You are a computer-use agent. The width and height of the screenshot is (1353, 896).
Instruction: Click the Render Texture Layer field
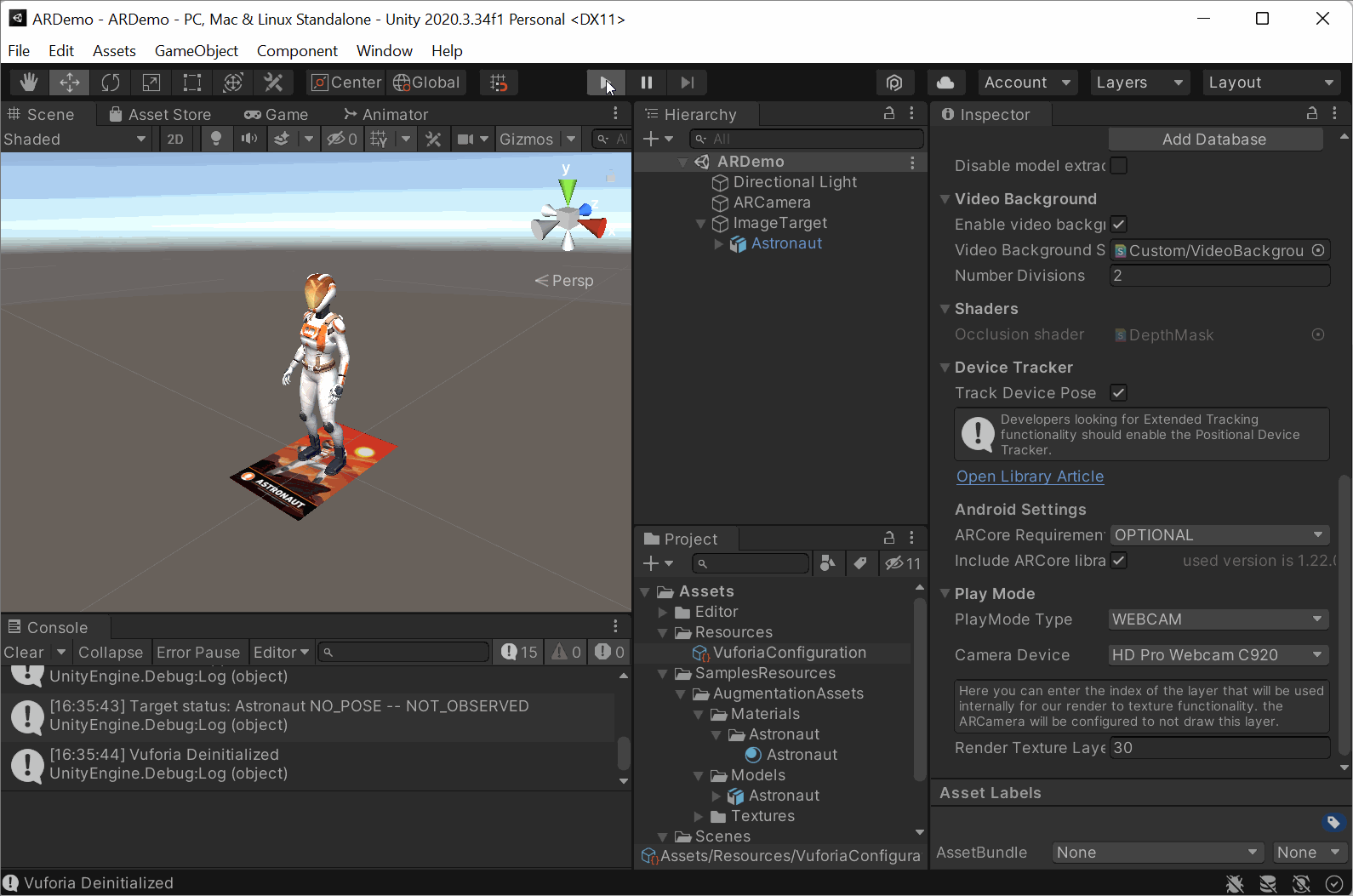coord(1219,748)
